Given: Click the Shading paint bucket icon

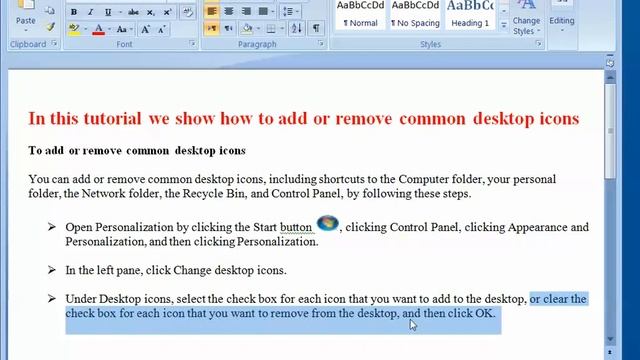Looking at the screenshot, I should (247, 29).
